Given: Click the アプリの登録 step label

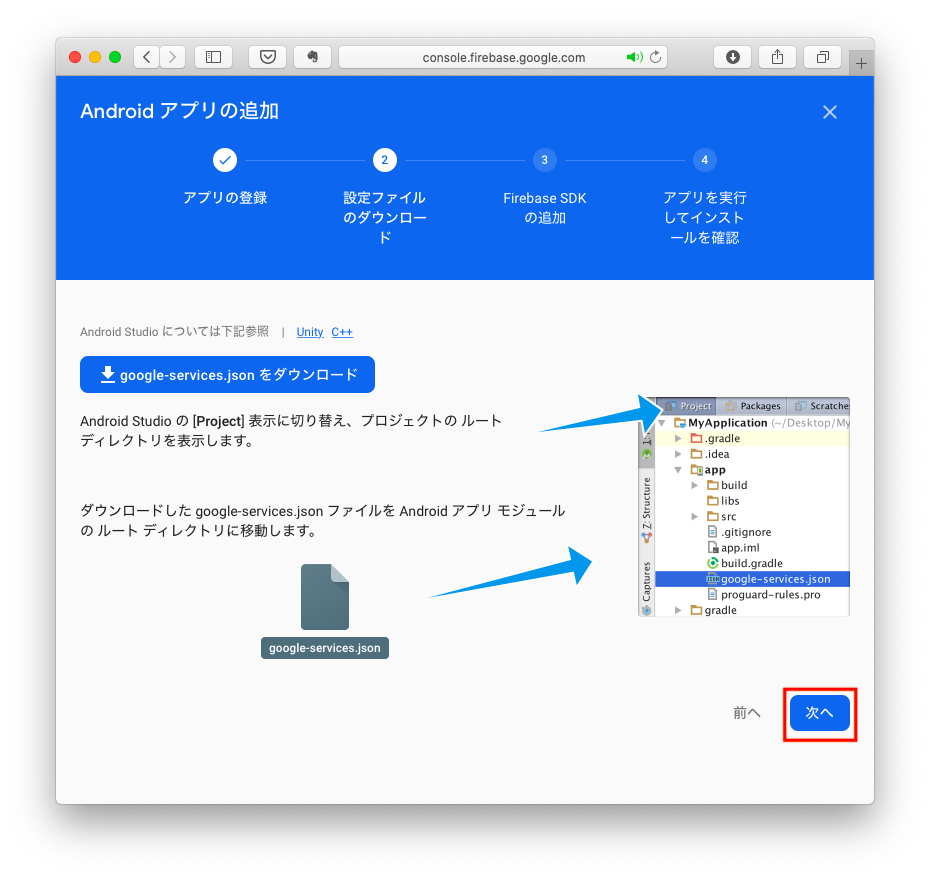Looking at the screenshot, I should pyautogui.click(x=225, y=198).
